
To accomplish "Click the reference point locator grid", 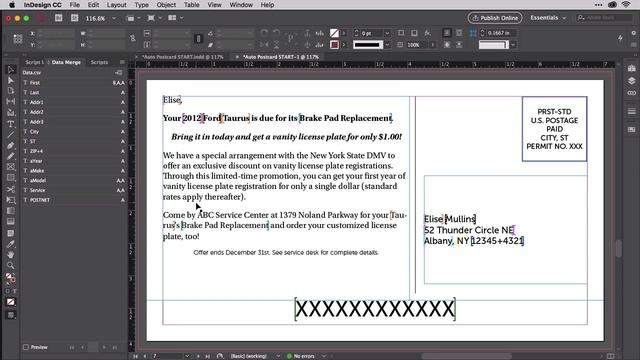I will coord(18,39).
